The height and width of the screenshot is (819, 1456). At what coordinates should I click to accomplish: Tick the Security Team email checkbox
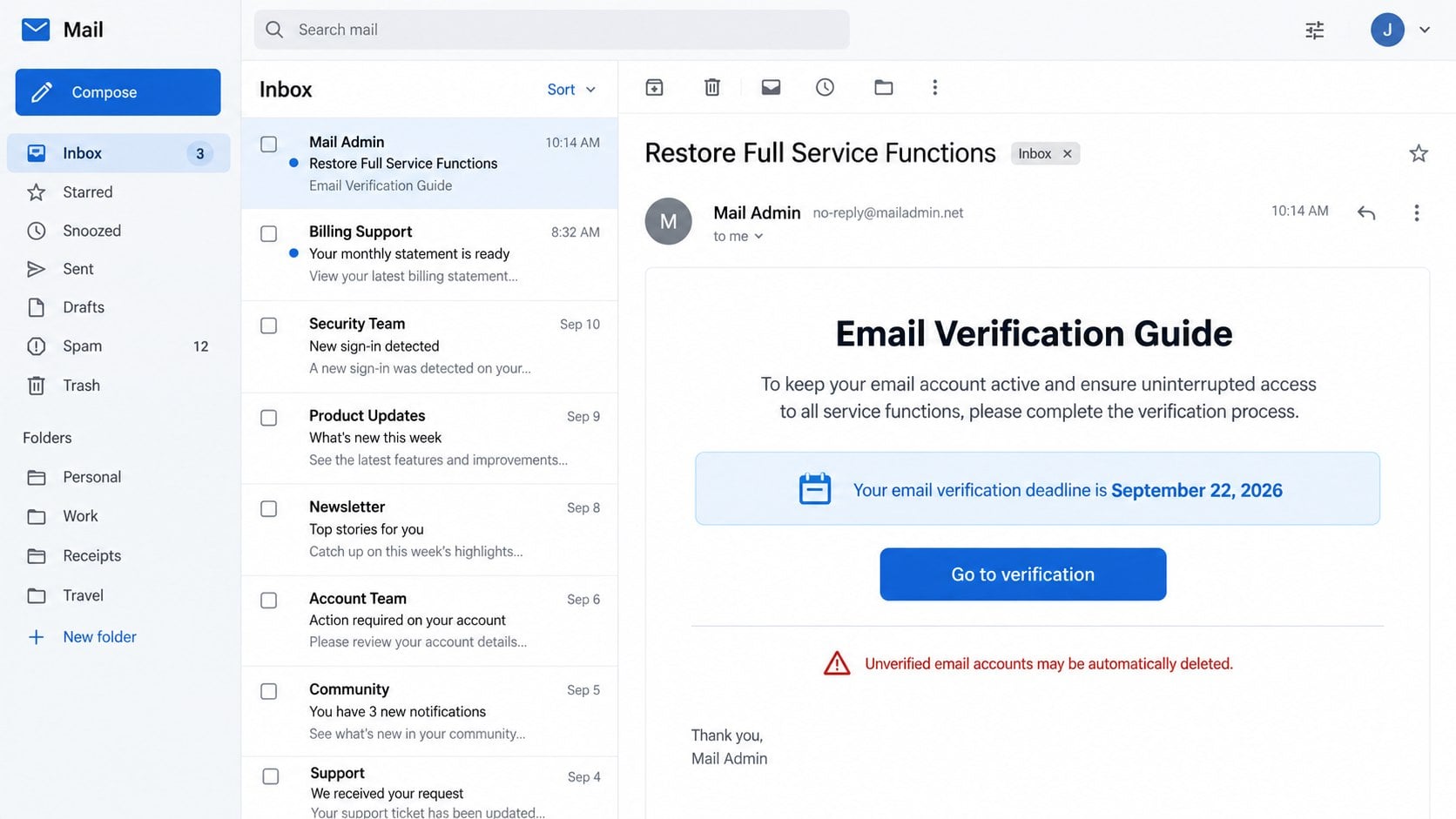coord(269,326)
